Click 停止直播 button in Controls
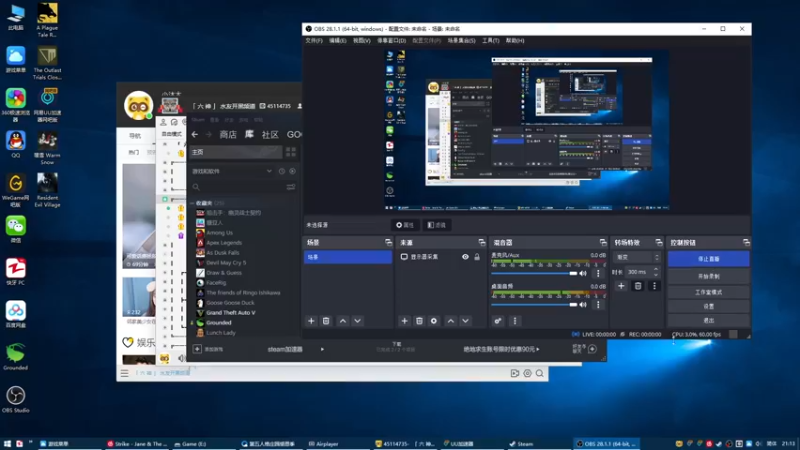 [x=708, y=259]
